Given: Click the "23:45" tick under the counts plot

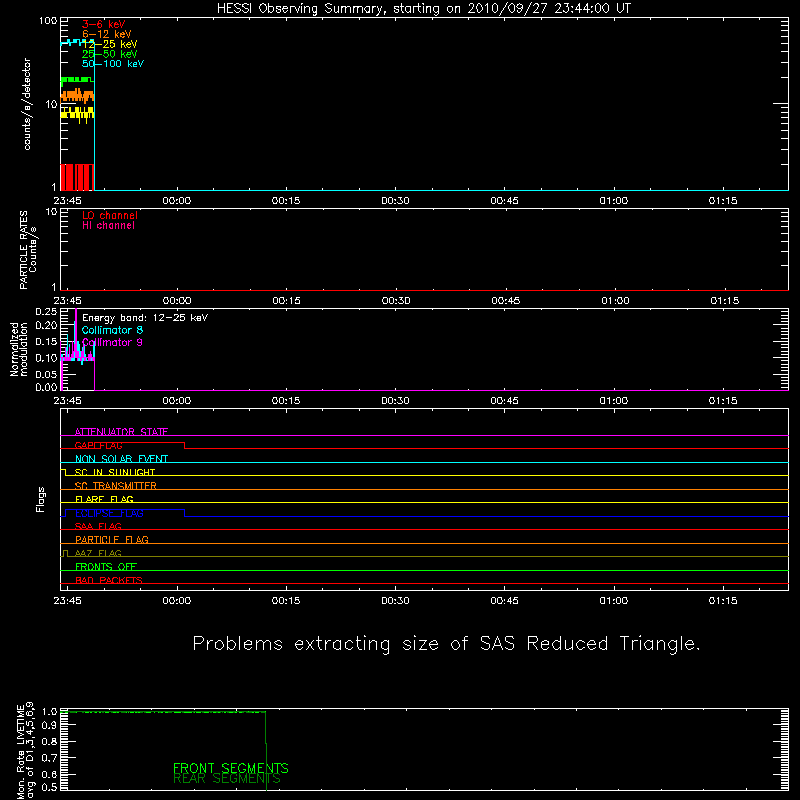Looking at the screenshot, I should click(x=67, y=201).
